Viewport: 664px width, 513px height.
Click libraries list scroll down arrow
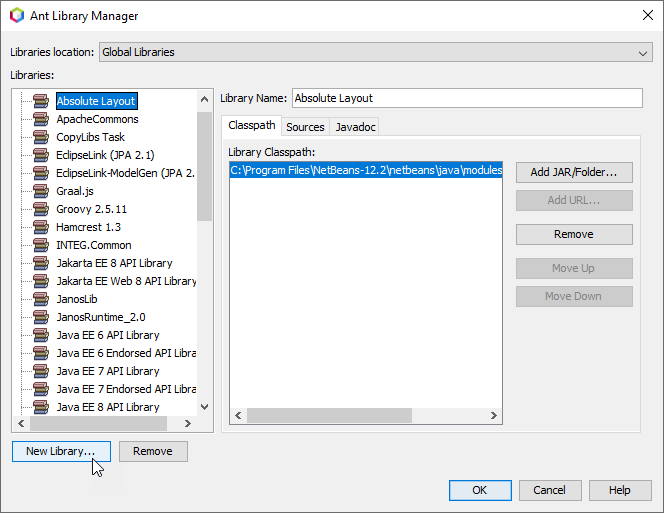205,407
